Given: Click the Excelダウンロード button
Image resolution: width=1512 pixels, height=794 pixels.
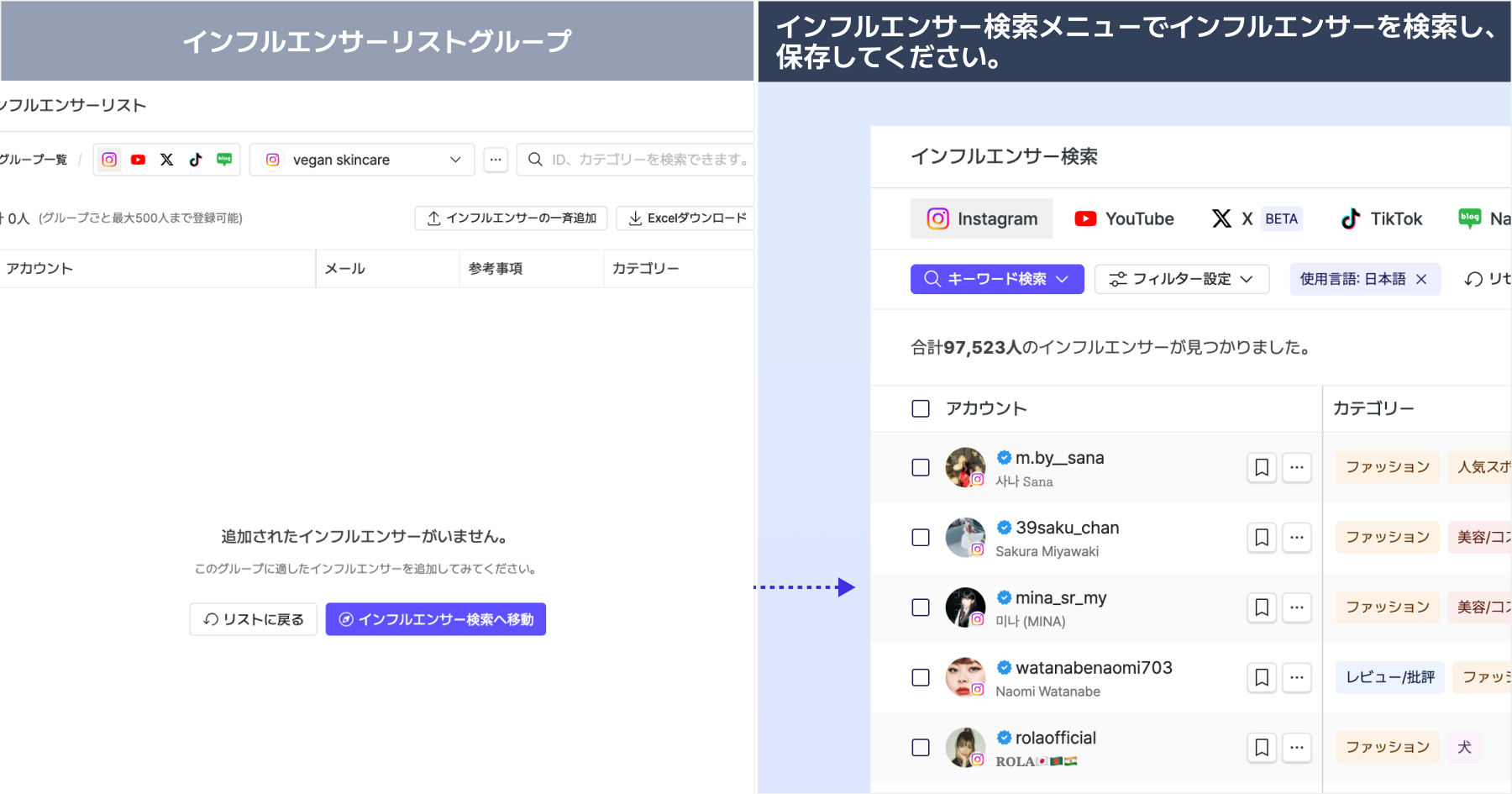Looking at the screenshot, I should click(x=687, y=218).
